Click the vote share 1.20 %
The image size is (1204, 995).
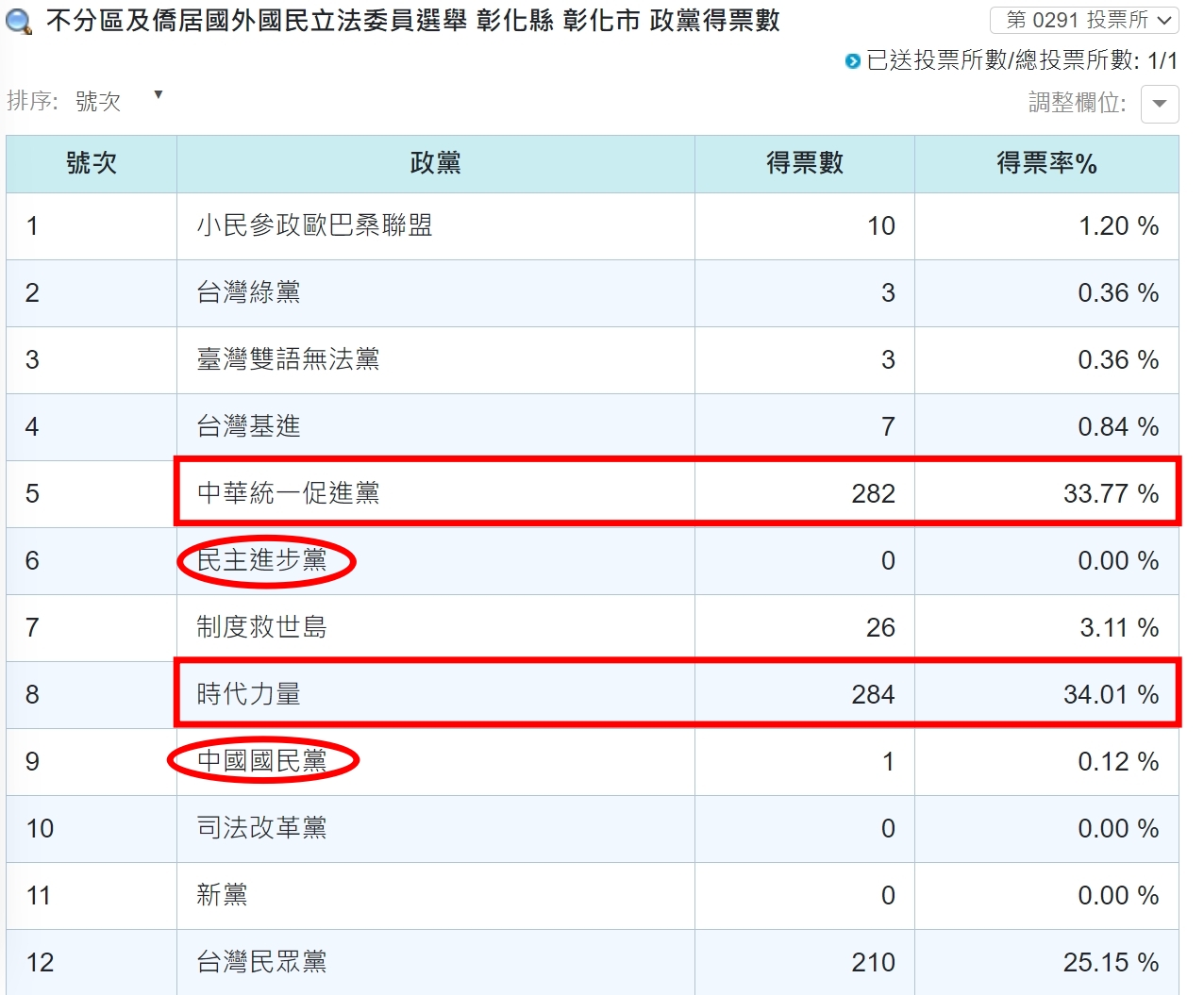pos(1118,225)
